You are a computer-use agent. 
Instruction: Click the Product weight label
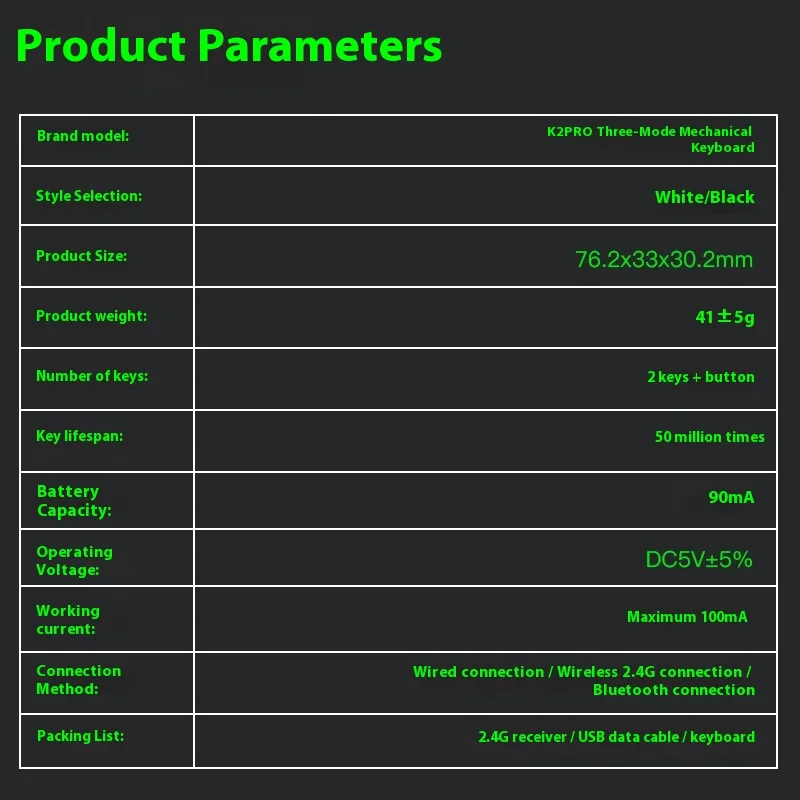tap(91, 316)
